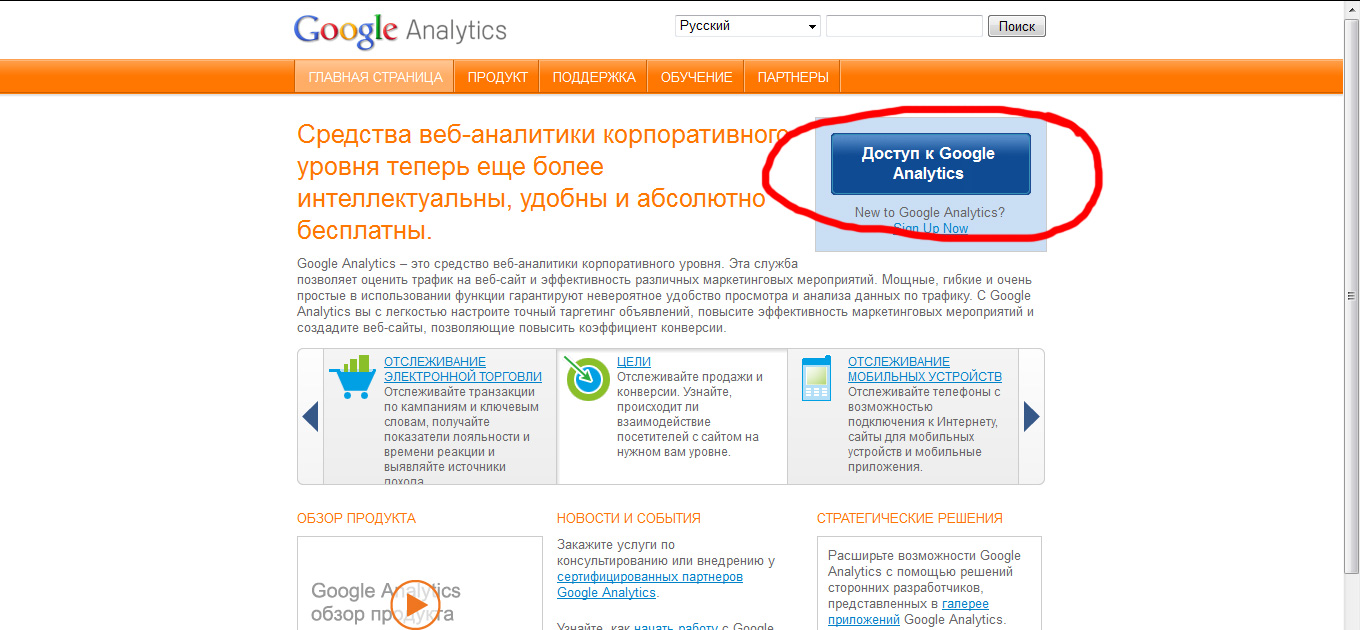Show next feature carousel items with right arrow
The height and width of the screenshot is (630, 1360).
[x=1032, y=416]
